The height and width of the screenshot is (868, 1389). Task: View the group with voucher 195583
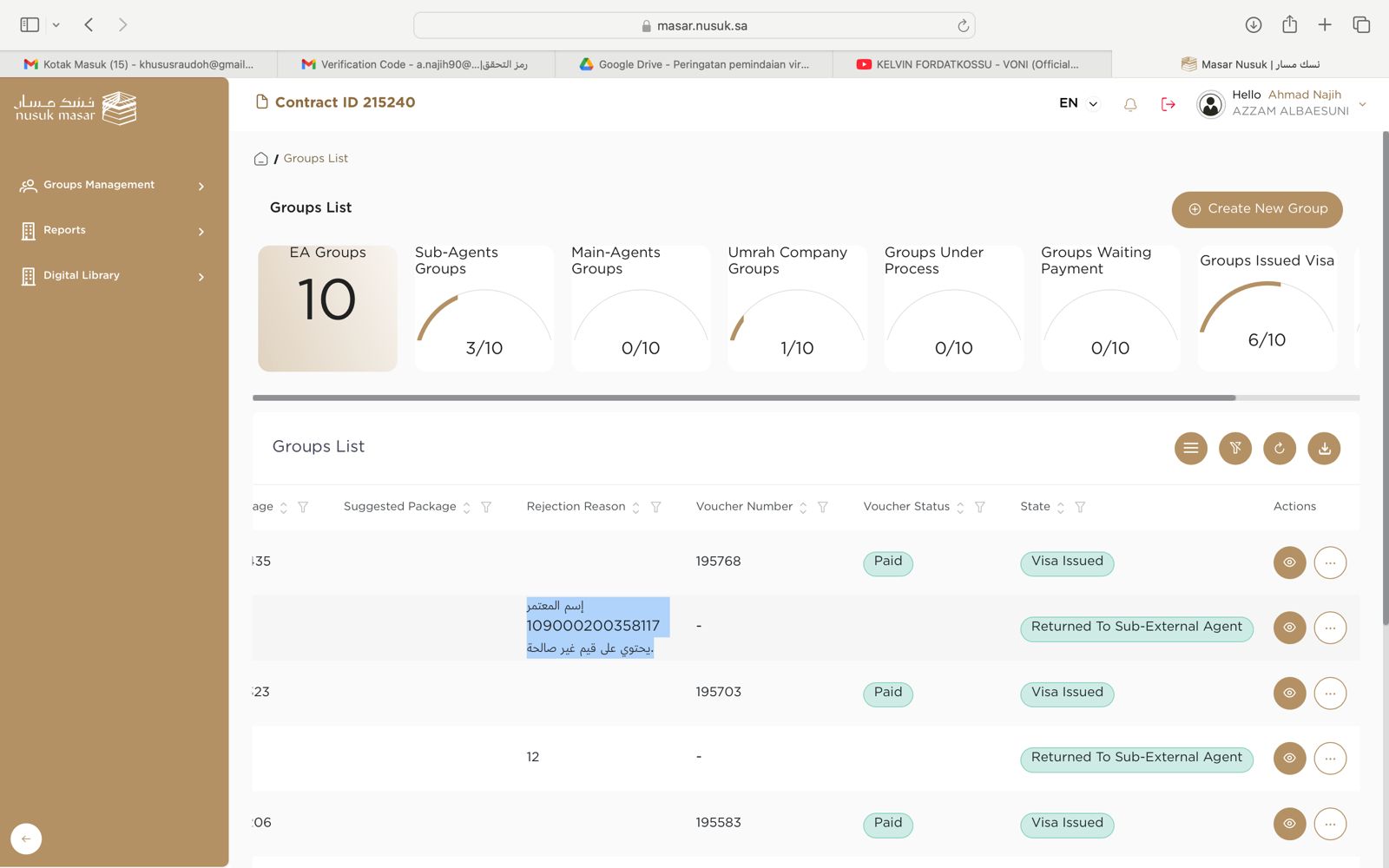pyautogui.click(x=1289, y=824)
